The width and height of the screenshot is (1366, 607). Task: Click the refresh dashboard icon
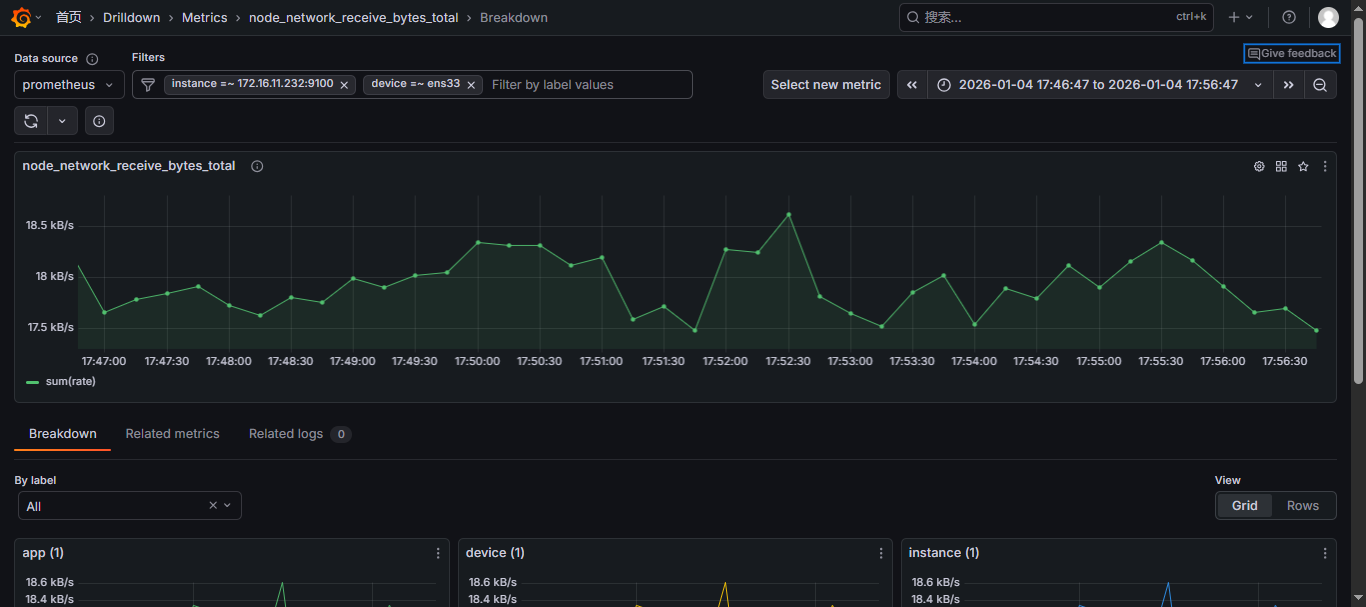(x=31, y=121)
